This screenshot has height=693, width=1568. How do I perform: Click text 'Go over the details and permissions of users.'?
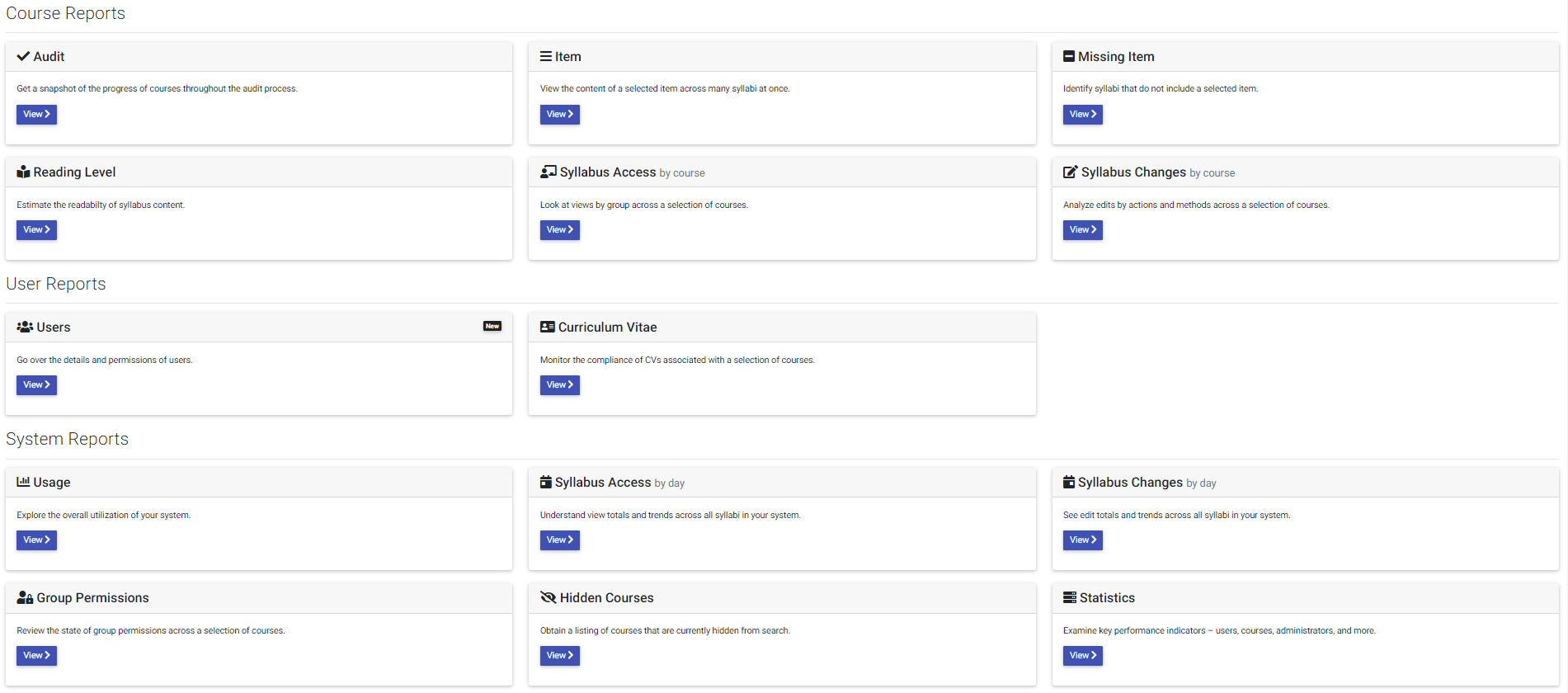105,361
